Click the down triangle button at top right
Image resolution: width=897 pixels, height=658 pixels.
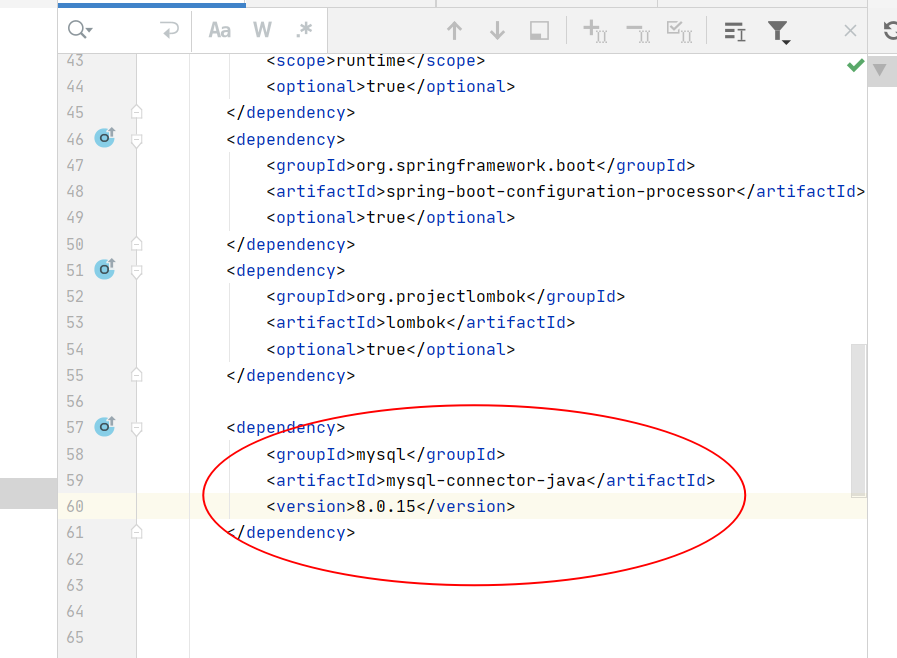click(880, 70)
